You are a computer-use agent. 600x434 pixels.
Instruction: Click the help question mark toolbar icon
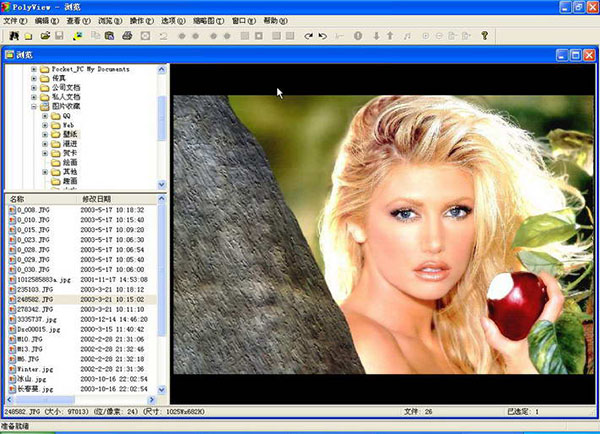click(485, 36)
